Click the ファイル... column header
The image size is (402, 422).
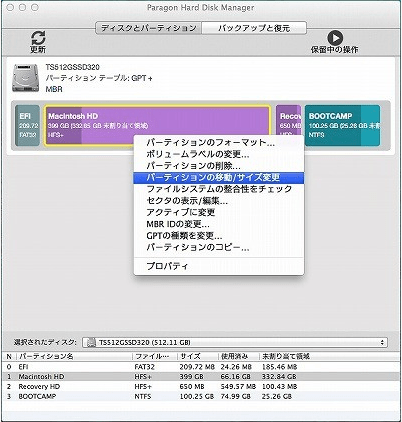[155, 356]
